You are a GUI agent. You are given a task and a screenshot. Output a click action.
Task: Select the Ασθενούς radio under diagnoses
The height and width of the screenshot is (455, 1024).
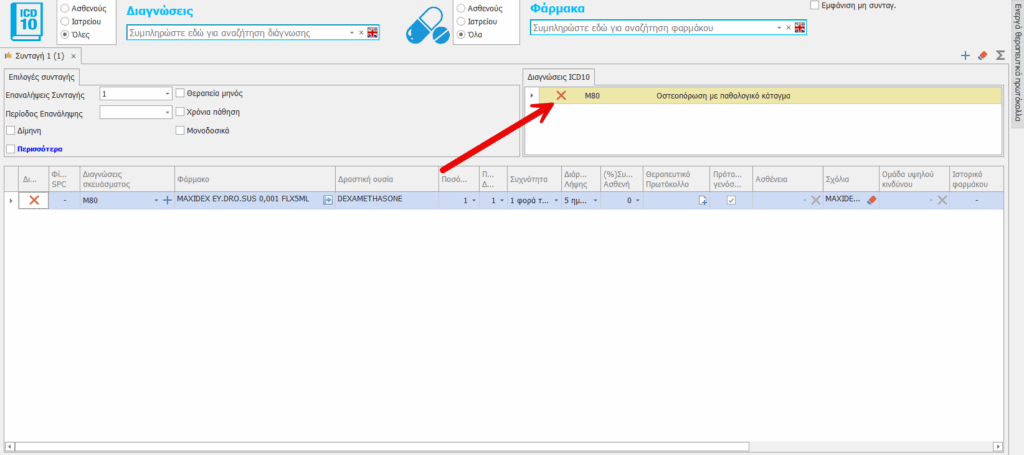(x=66, y=6)
